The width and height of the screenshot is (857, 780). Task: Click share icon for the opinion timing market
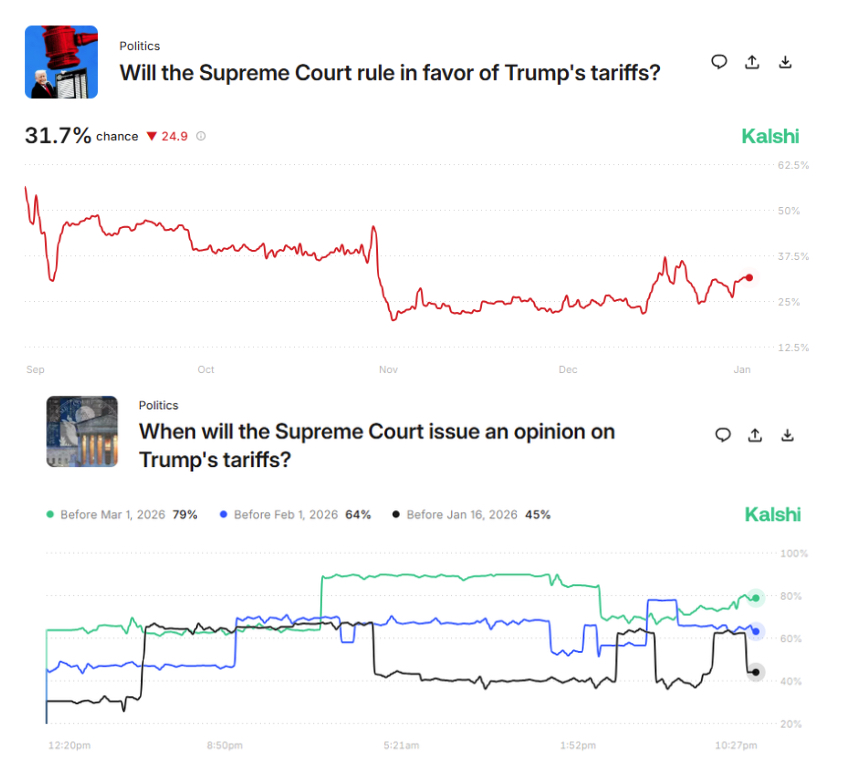tap(755, 435)
